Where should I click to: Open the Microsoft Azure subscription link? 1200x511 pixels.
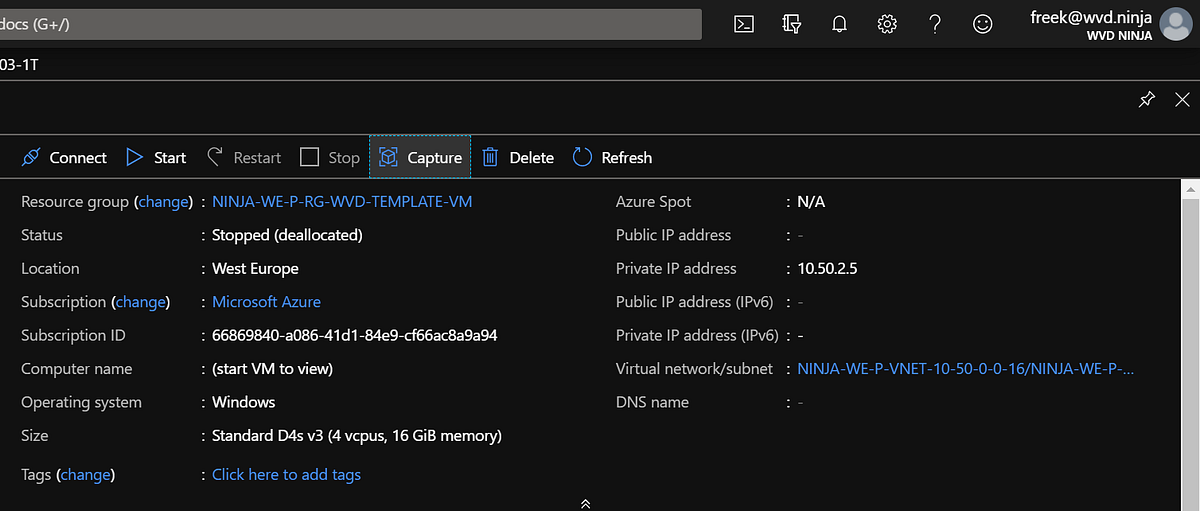tap(266, 302)
